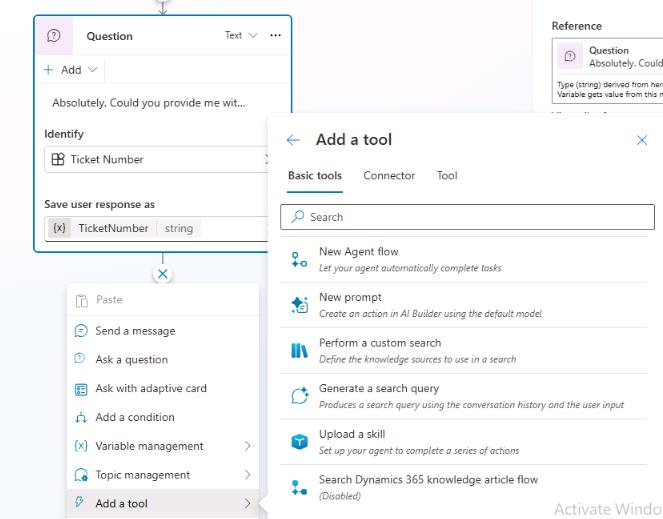Click the Perform a custom search books icon
This screenshot has width=663, height=519.
point(299,350)
